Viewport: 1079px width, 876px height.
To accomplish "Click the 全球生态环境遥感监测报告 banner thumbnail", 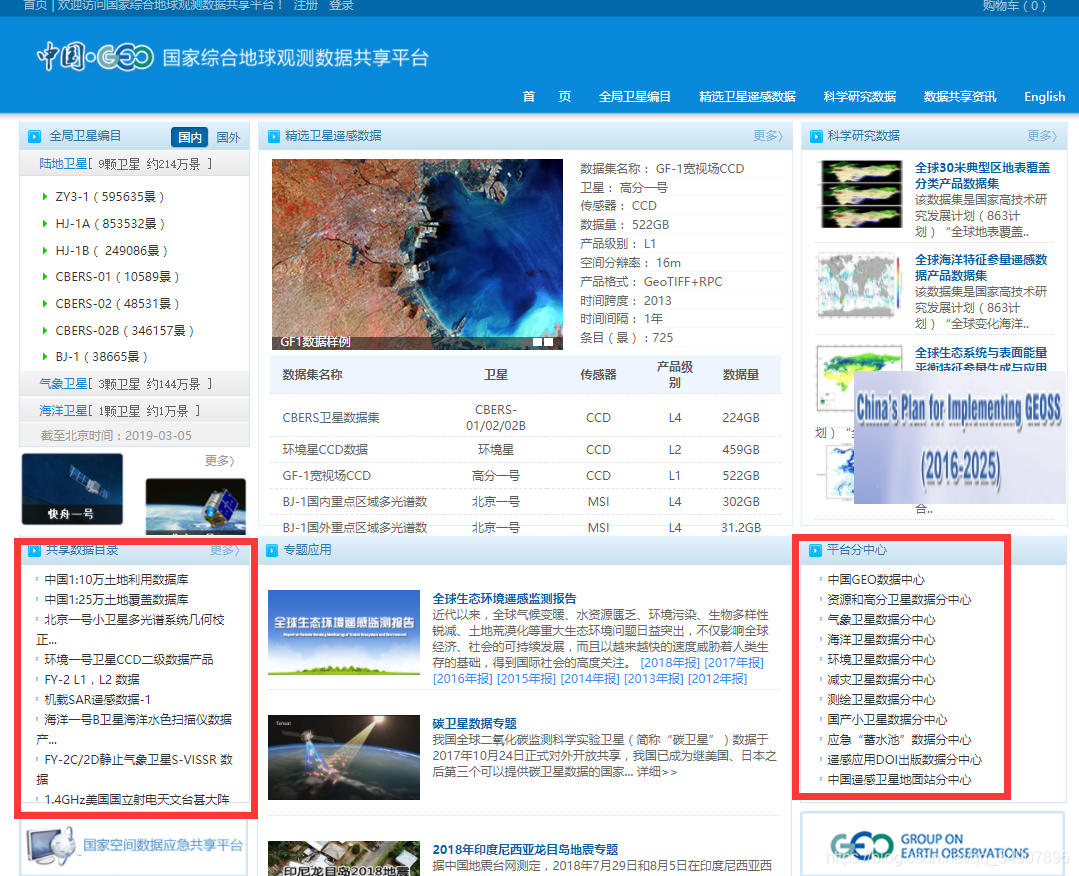I will [343, 633].
